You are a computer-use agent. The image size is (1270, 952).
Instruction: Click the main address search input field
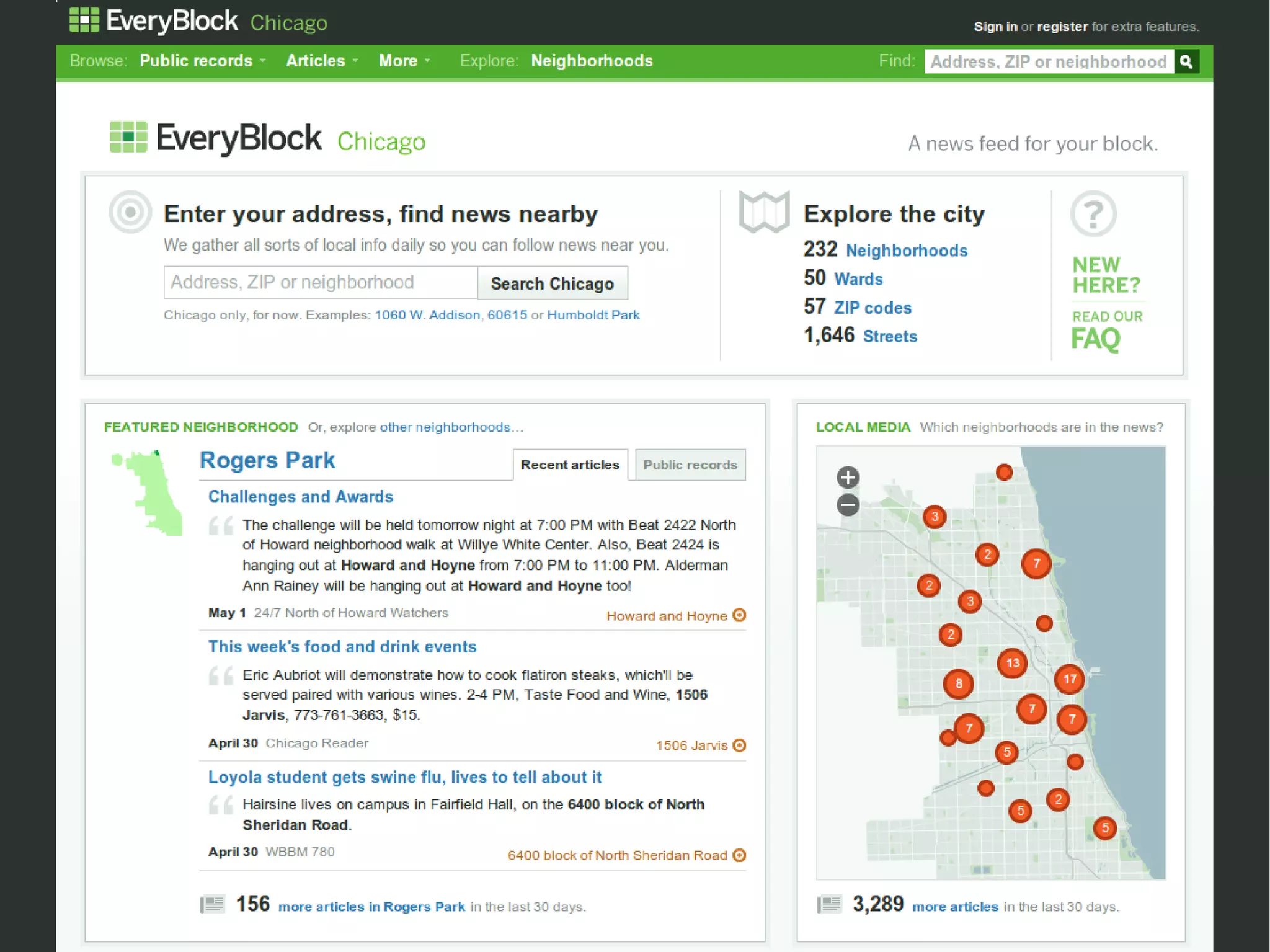pyautogui.click(x=321, y=283)
